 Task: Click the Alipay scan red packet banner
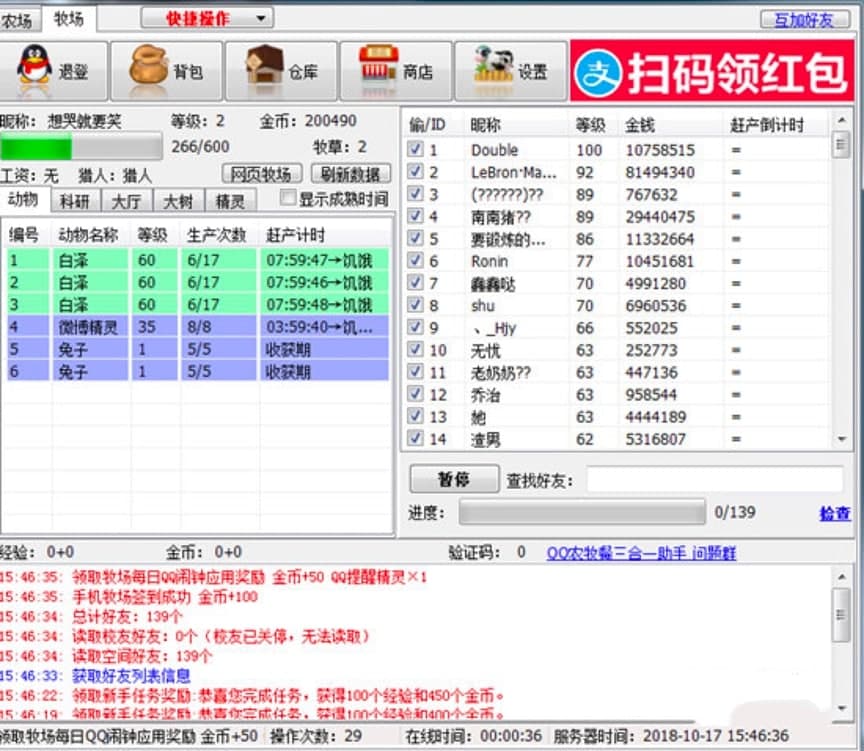[716, 70]
